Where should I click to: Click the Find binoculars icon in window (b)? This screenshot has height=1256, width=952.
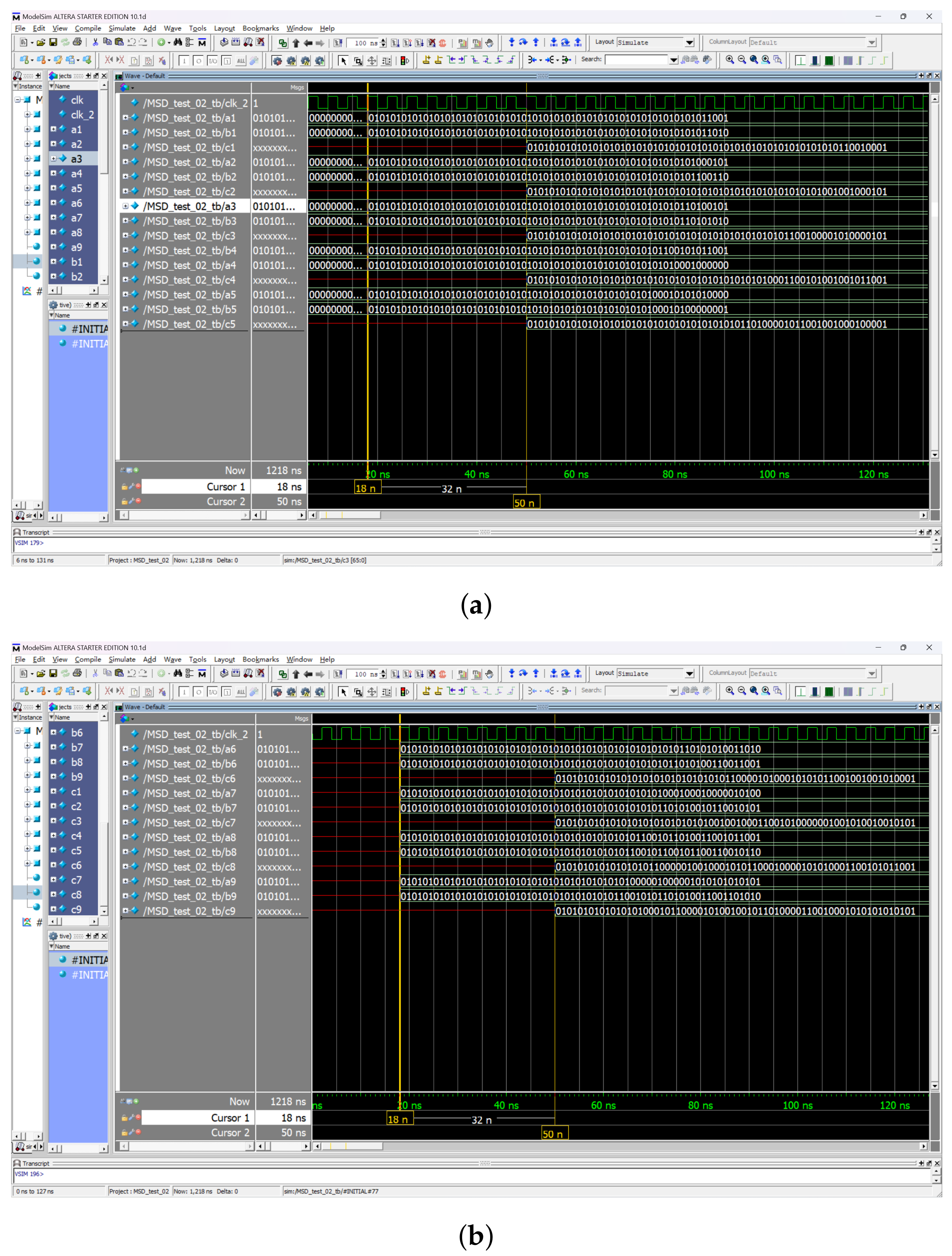[178, 673]
